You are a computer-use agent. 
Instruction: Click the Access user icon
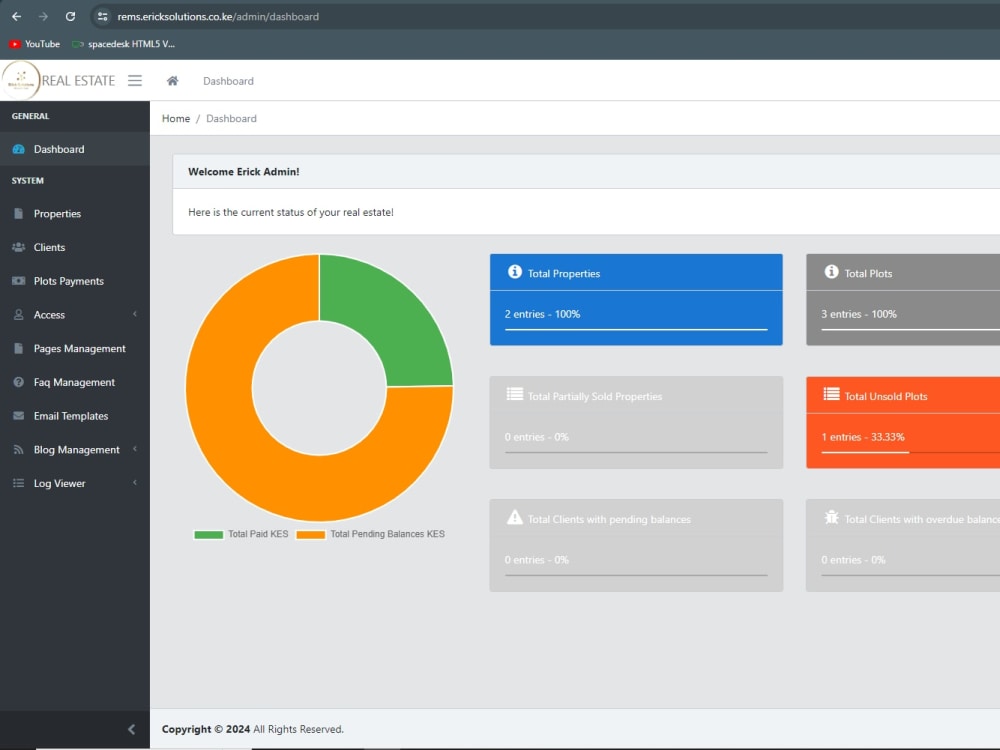point(18,315)
